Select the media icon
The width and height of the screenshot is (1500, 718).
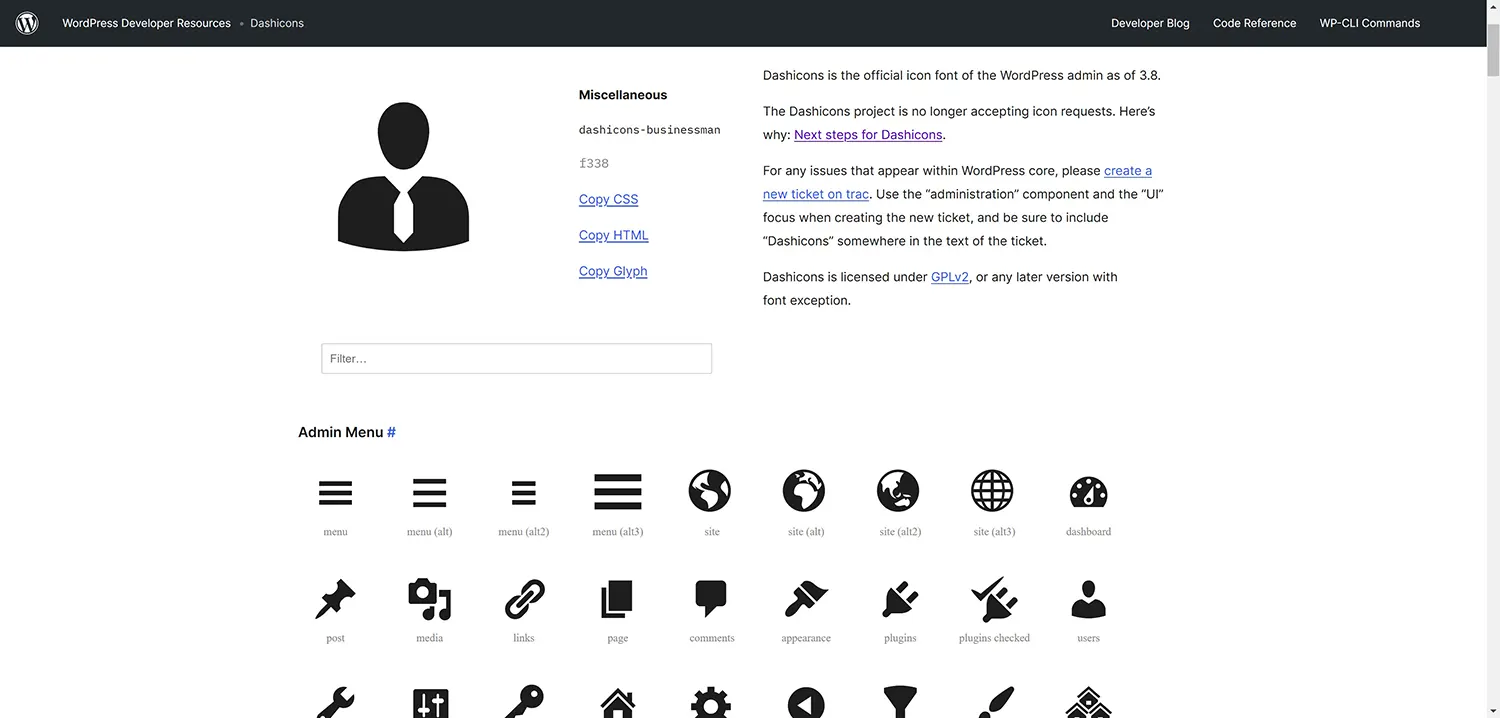(429, 597)
